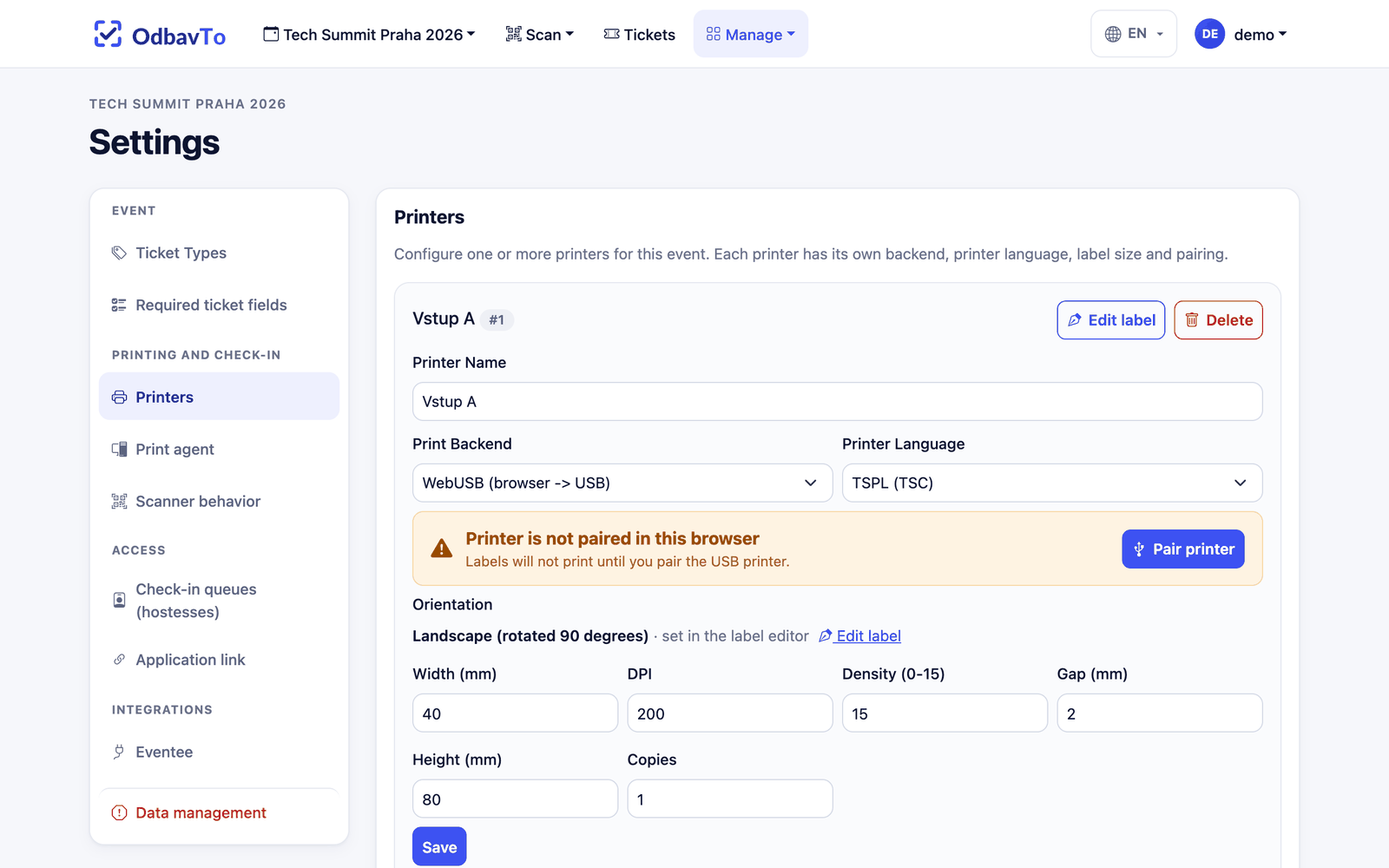Screen dimensions: 1389x868
Task: Click the Edit label button
Action: pyautogui.click(x=1111, y=320)
